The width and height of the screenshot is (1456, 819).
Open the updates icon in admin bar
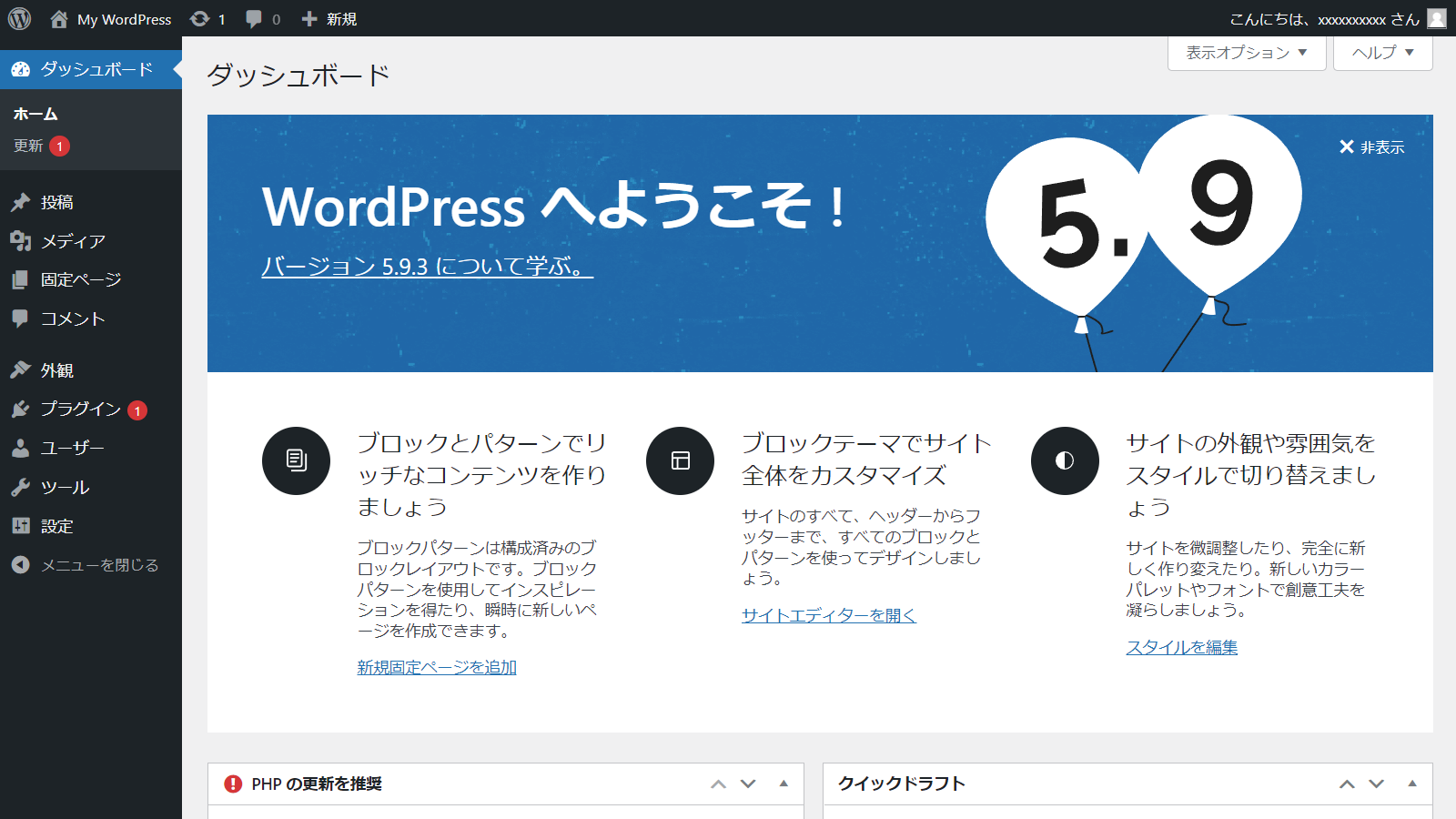200,19
